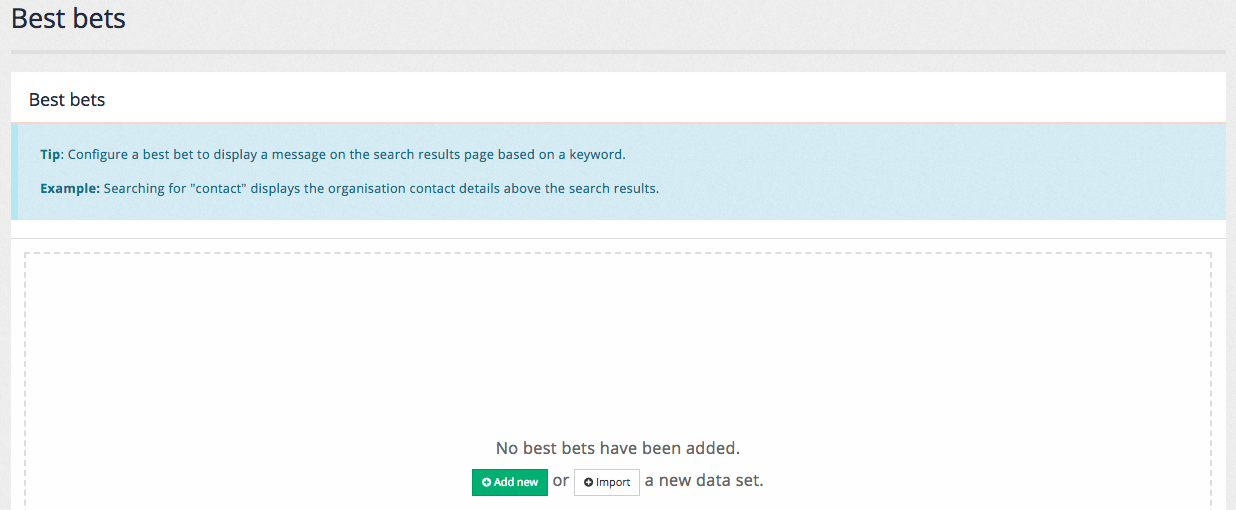Click inside the empty dashed placeholder area
Viewport: 1236px width, 510px height.
click(617, 340)
